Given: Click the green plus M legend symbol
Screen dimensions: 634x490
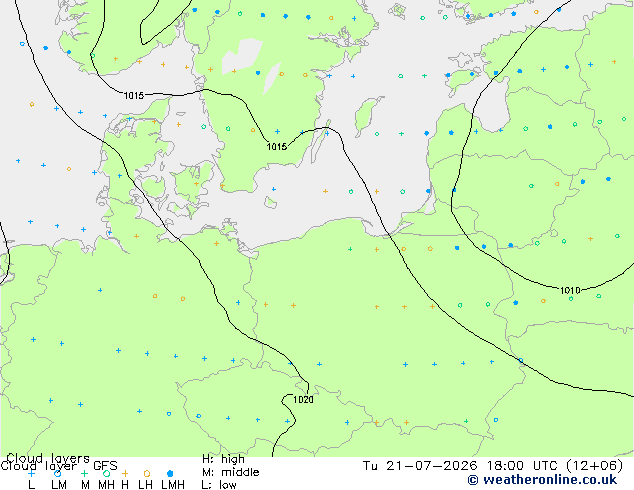Looking at the screenshot, I should click(85, 473).
